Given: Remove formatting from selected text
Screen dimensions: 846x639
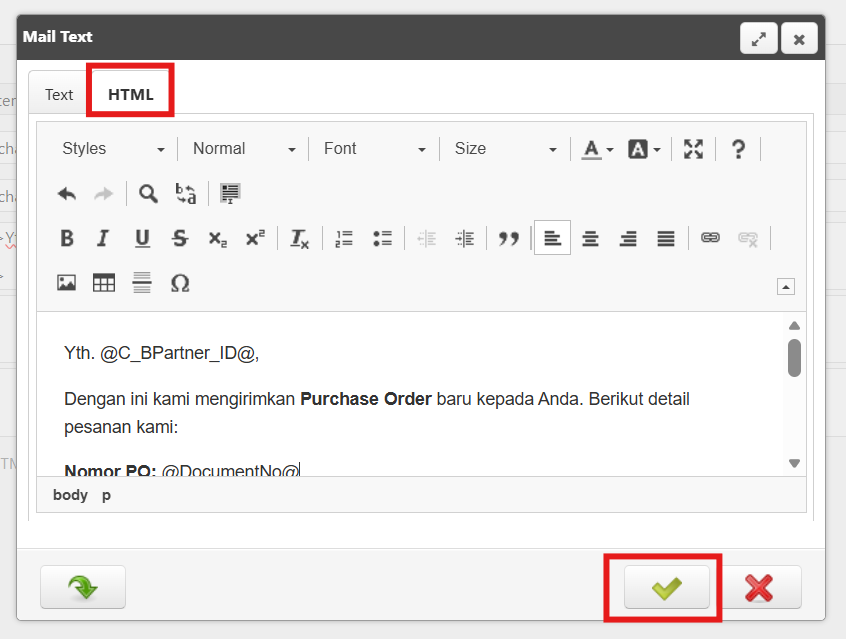Looking at the screenshot, I should pos(299,238).
